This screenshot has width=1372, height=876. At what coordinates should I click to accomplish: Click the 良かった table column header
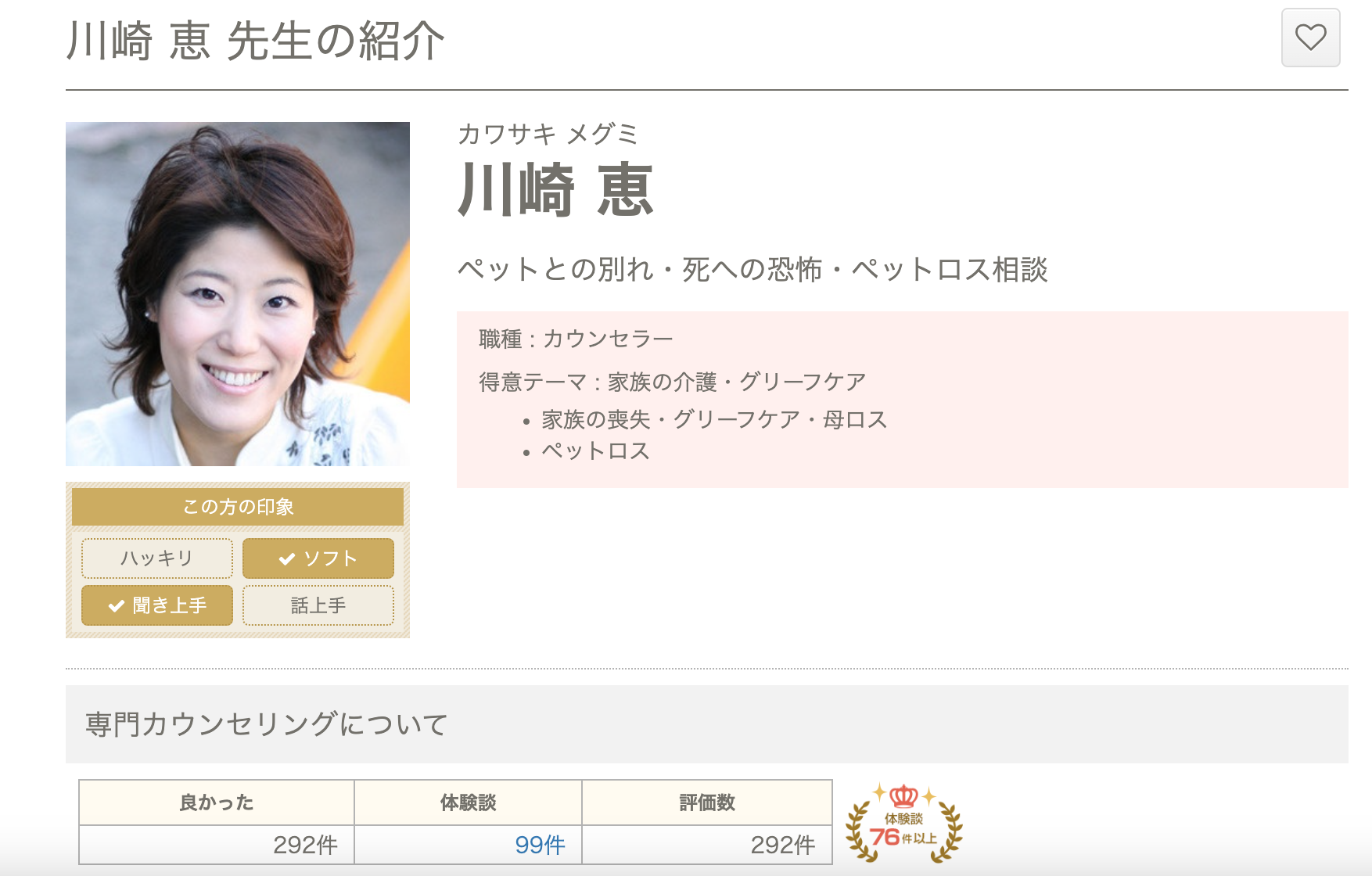click(217, 802)
